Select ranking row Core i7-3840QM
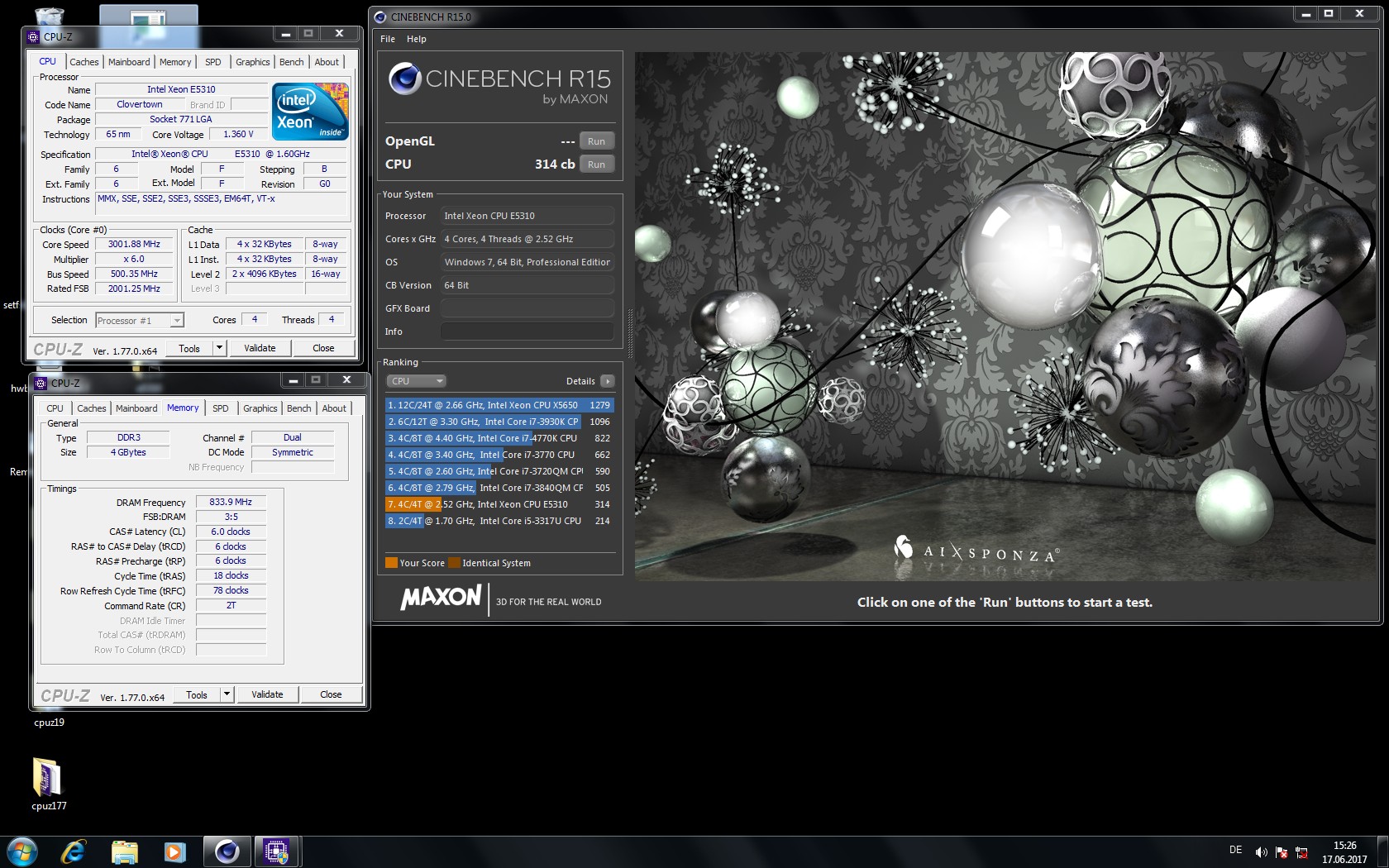1389x868 pixels. [499, 488]
